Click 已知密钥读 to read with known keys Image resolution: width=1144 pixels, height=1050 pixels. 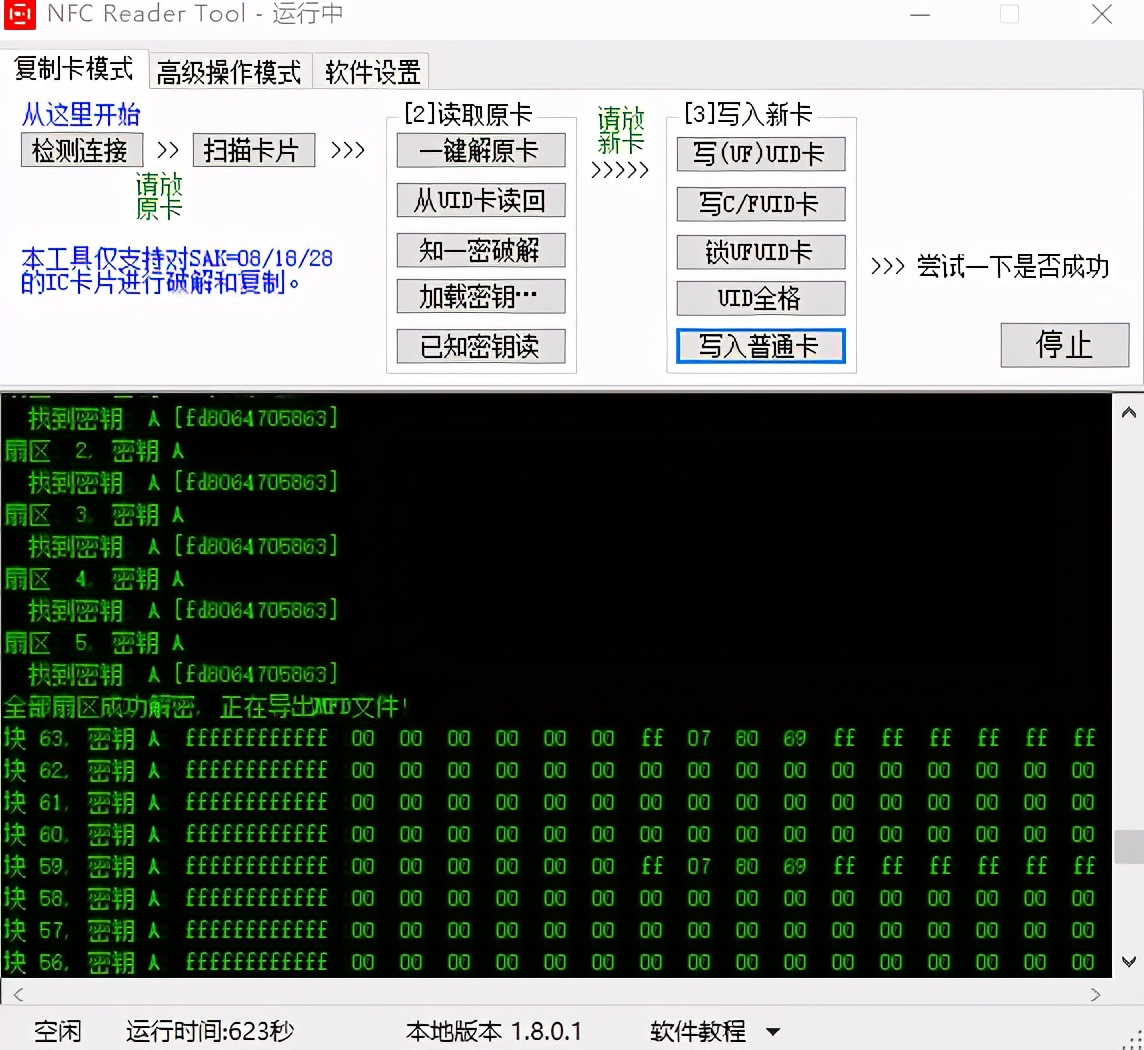click(x=480, y=346)
